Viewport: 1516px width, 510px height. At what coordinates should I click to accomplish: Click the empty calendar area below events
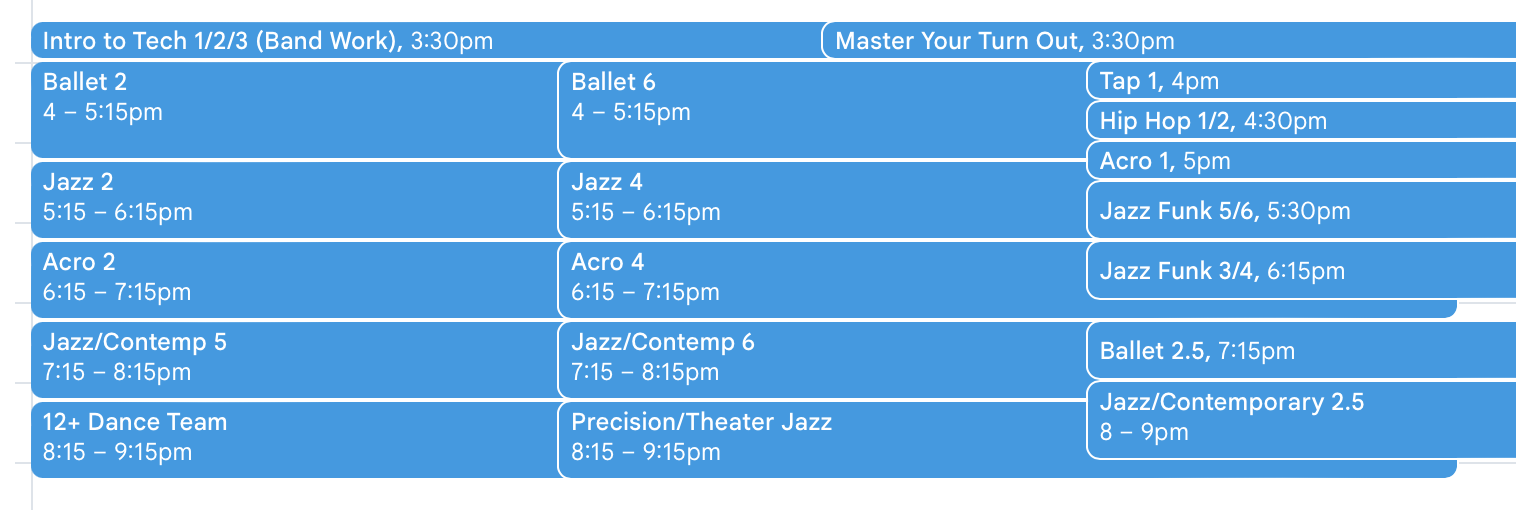[x=770, y=494]
